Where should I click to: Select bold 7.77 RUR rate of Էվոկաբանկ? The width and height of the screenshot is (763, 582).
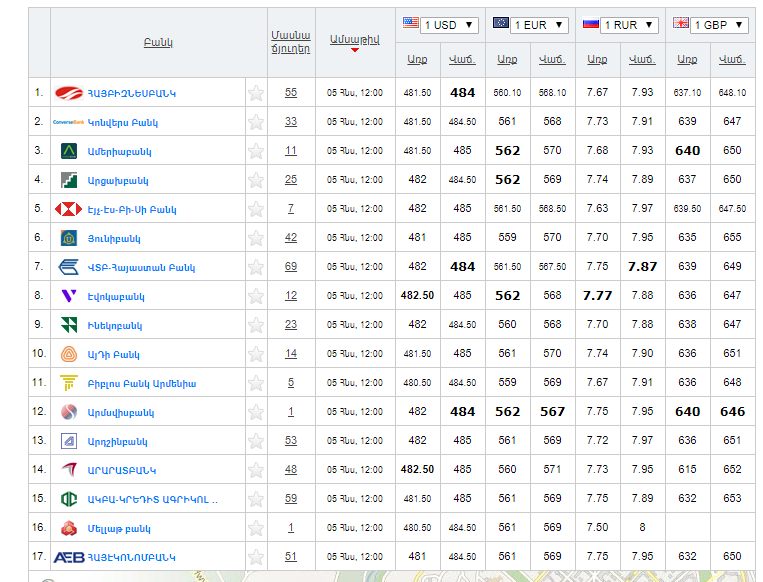click(x=598, y=296)
